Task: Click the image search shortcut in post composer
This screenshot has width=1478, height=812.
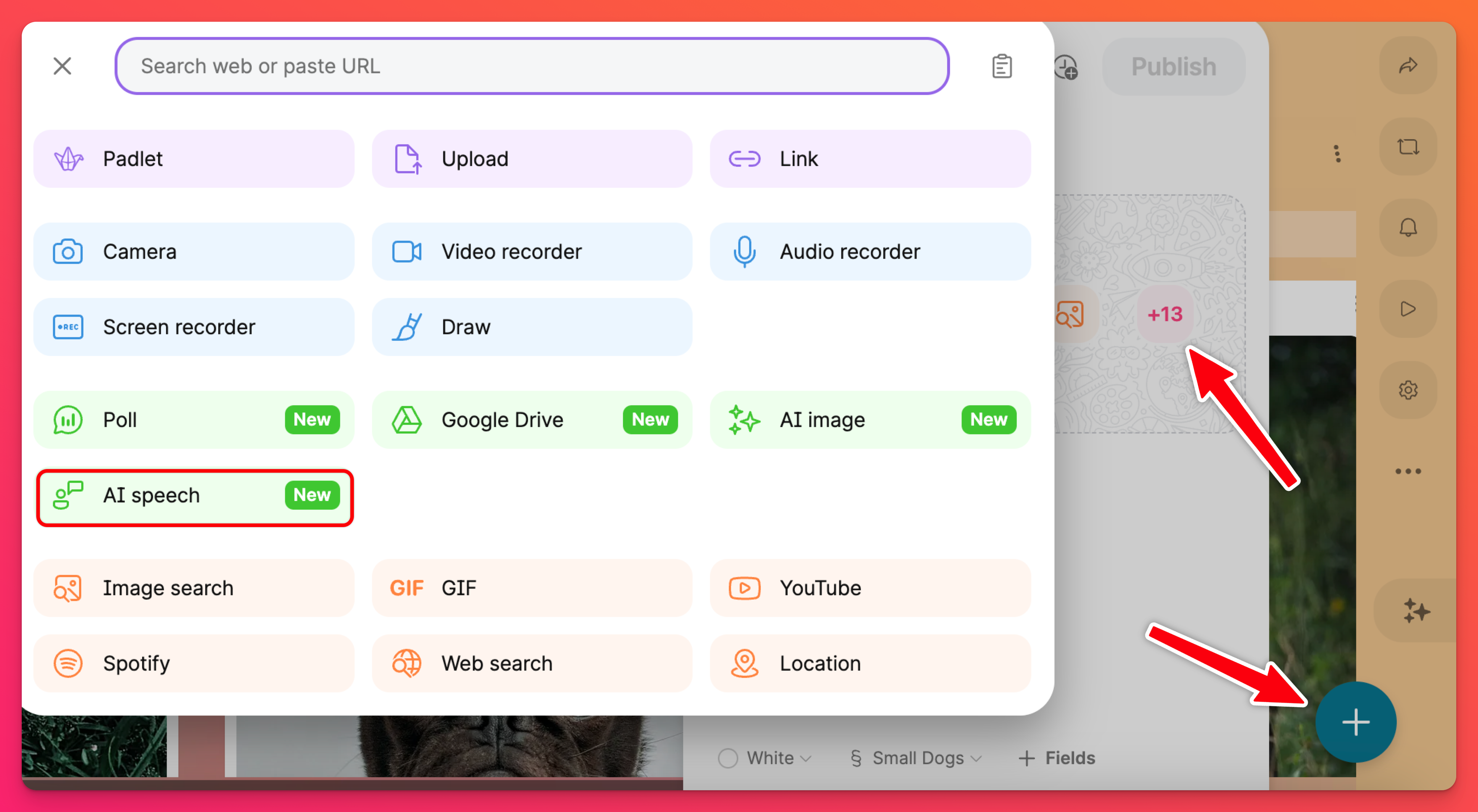Action: [x=1070, y=314]
